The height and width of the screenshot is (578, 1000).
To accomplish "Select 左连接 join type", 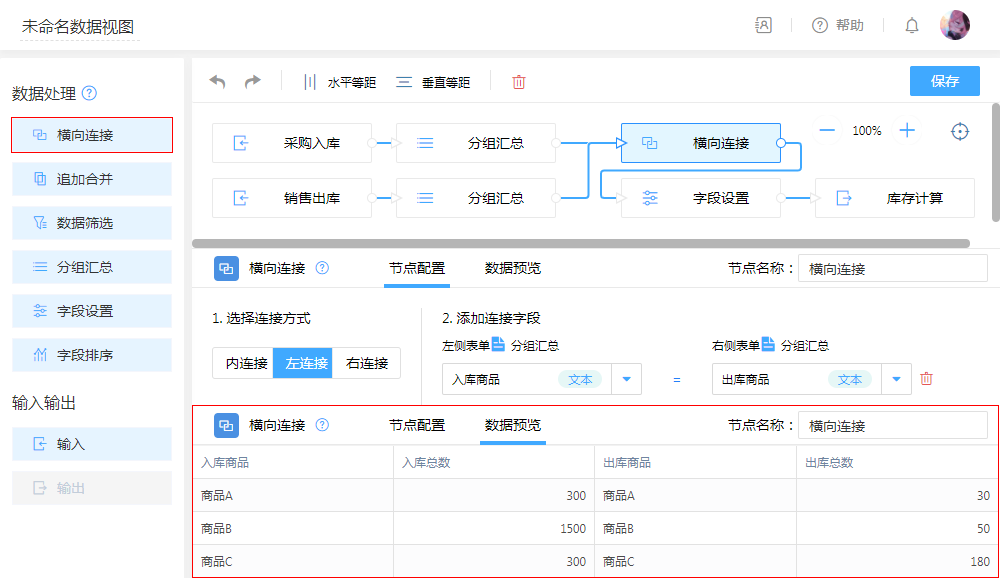I will [303, 363].
